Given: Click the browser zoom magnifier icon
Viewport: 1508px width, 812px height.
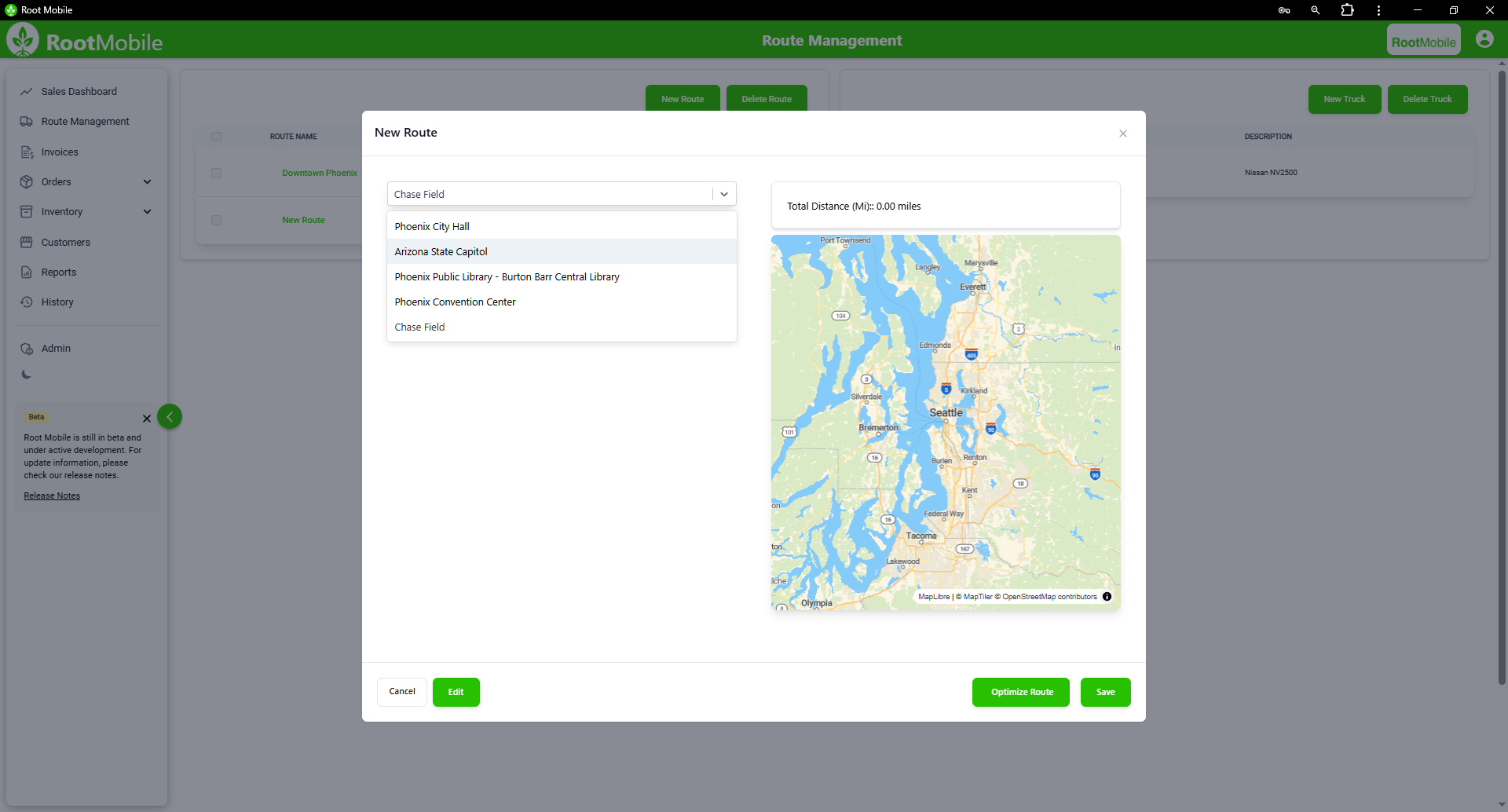Looking at the screenshot, I should pyautogui.click(x=1316, y=10).
